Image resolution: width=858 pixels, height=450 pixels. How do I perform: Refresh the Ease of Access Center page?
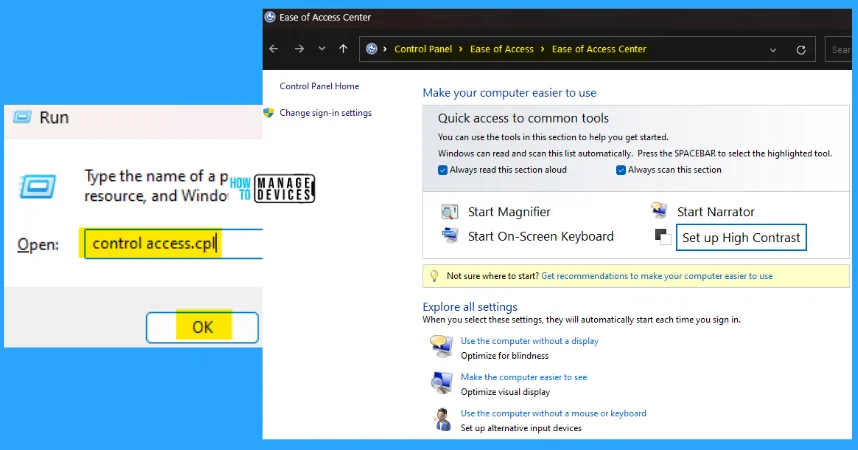[x=801, y=50]
